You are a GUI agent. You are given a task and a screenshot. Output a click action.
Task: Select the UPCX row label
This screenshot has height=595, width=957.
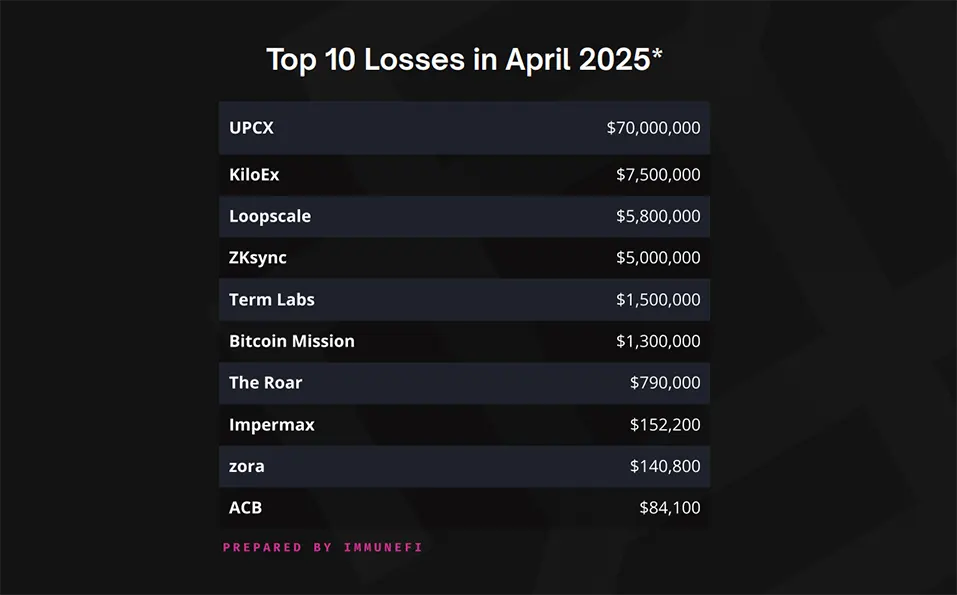point(251,128)
